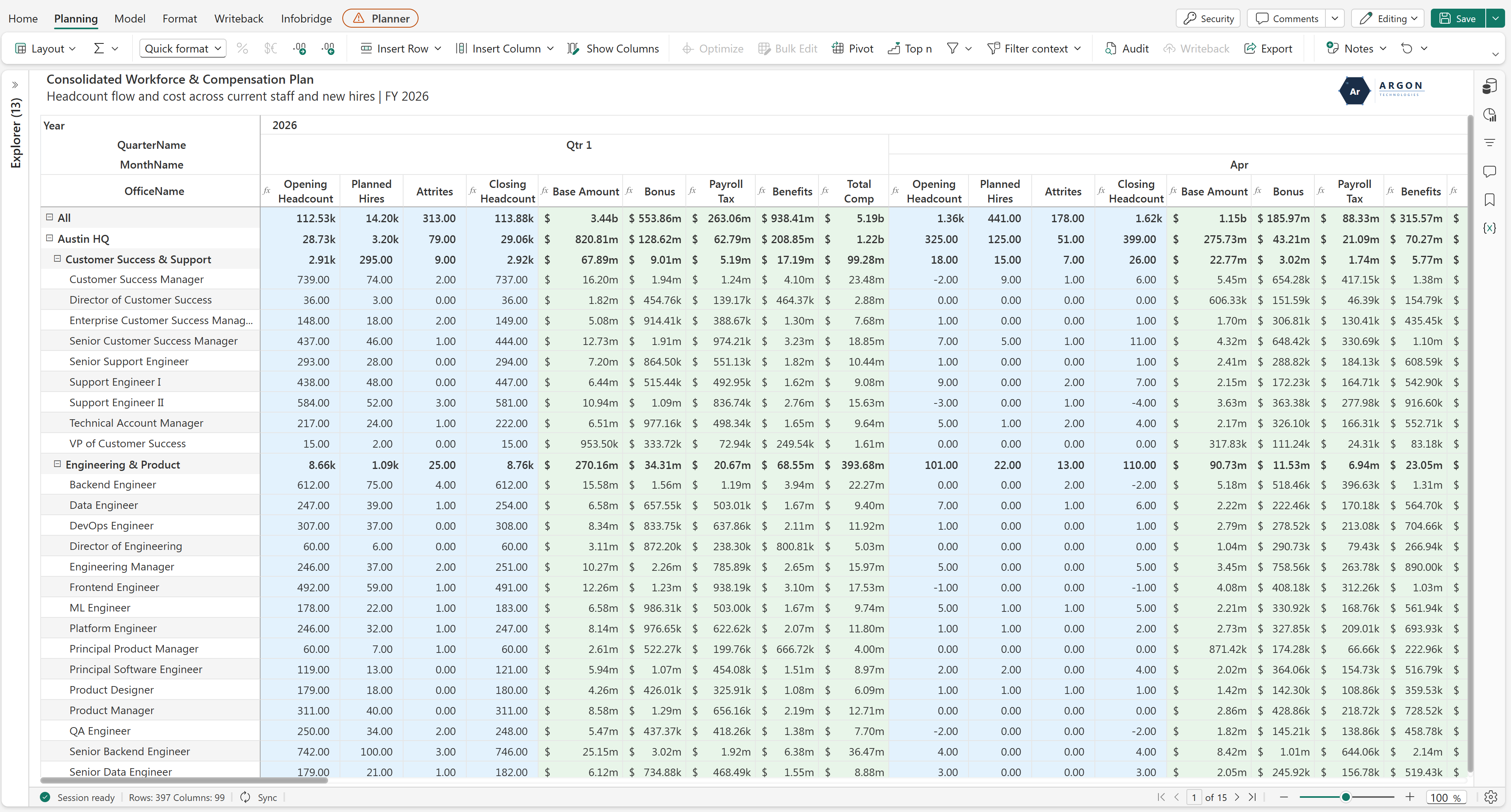Collapse the Engineering & Product group
This screenshot has height=812, width=1511.
(x=58, y=464)
